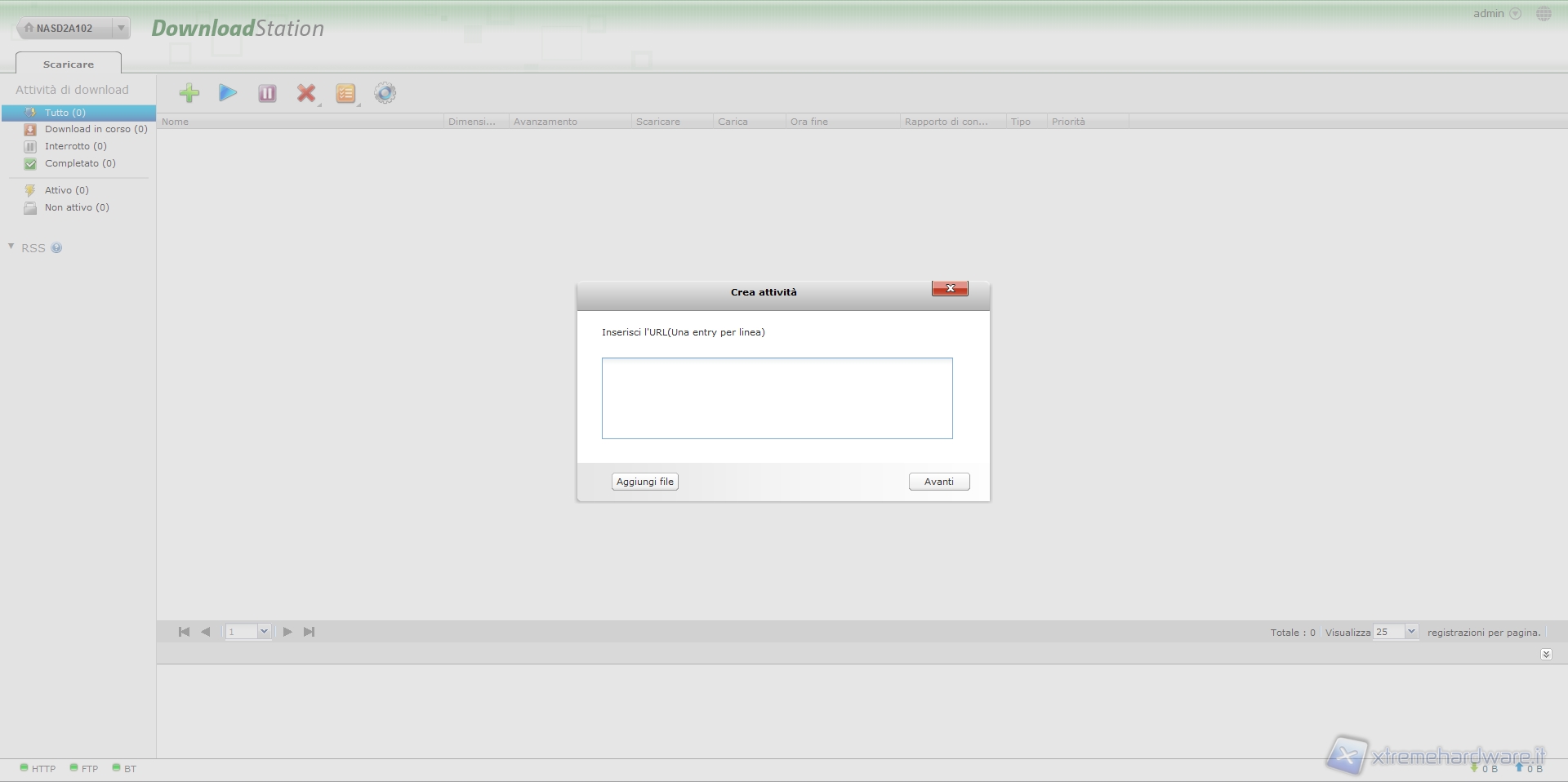The width and height of the screenshot is (1568, 782).
Task: Open the NASD2A102 device dropdown
Action: click(121, 28)
